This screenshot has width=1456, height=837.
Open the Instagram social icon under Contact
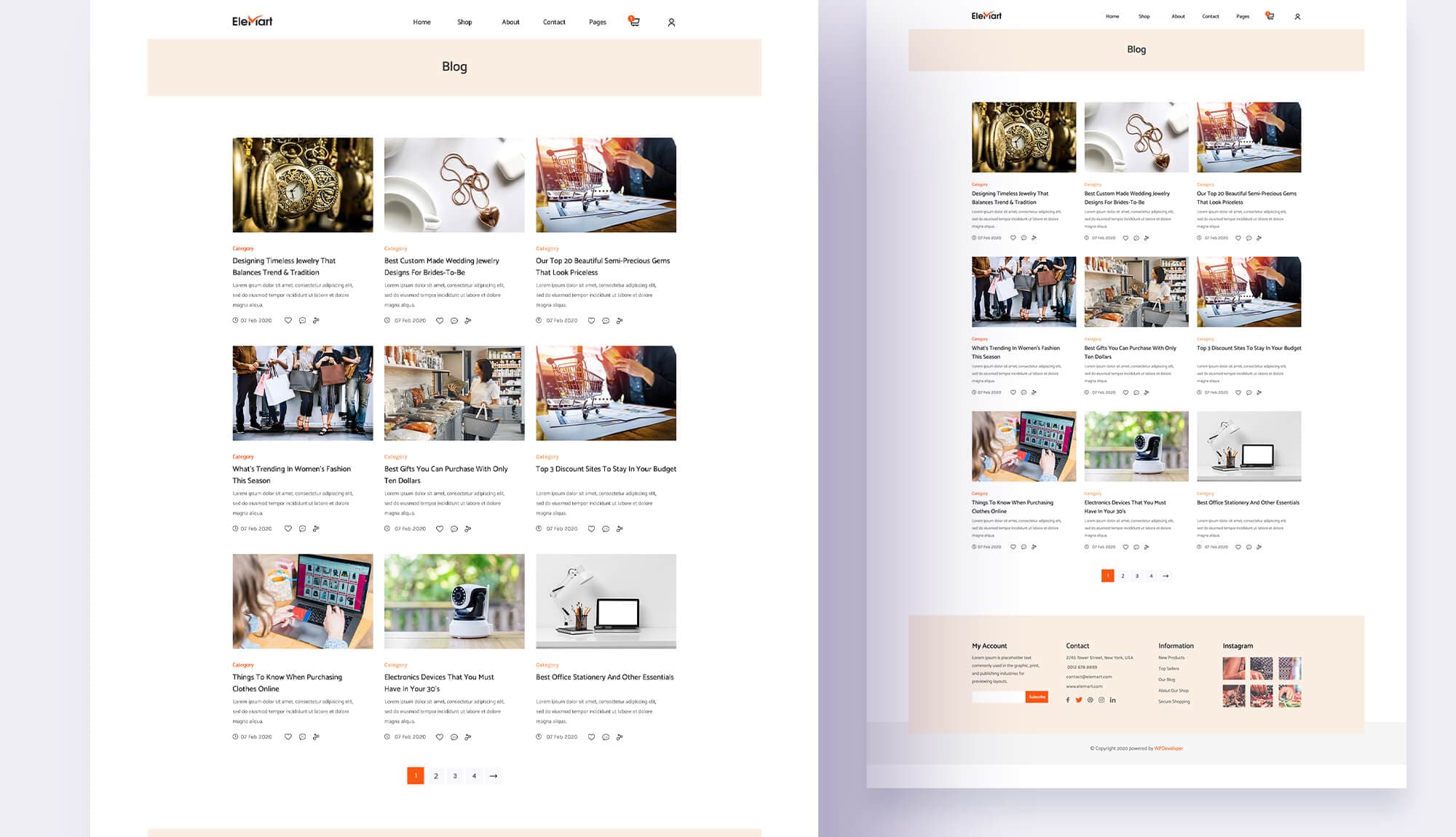(1101, 700)
